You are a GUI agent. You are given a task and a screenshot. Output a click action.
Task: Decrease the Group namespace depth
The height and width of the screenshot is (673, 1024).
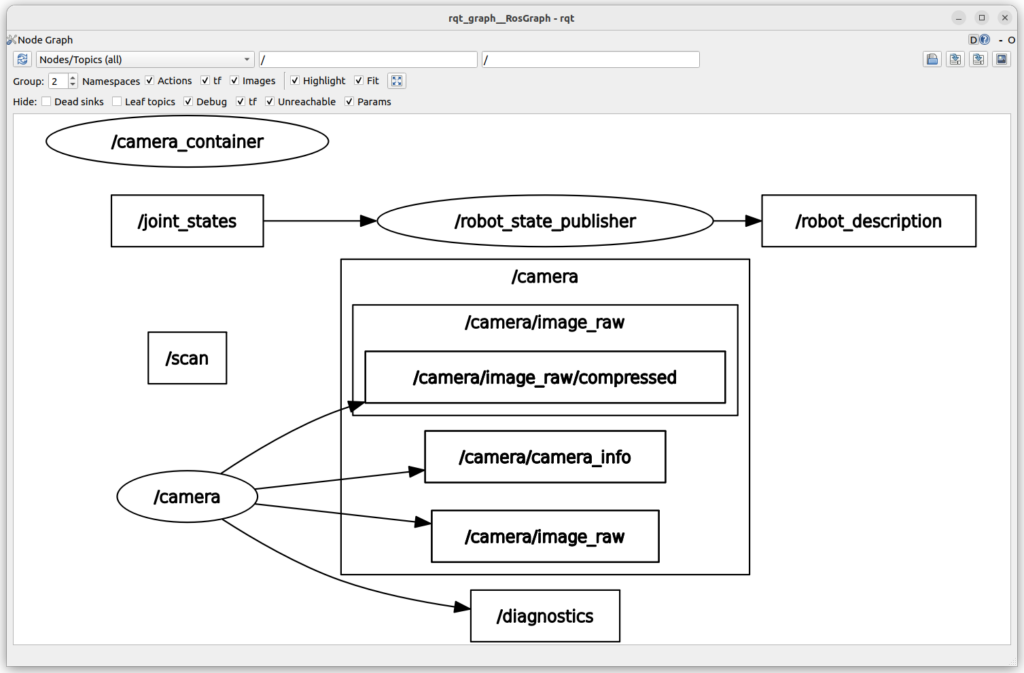[72, 85]
